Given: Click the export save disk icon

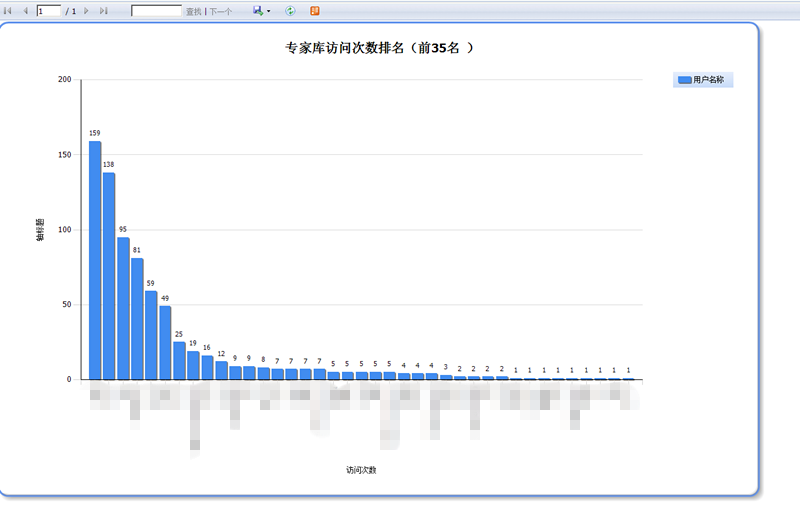Looking at the screenshot, I should (258, 11).
